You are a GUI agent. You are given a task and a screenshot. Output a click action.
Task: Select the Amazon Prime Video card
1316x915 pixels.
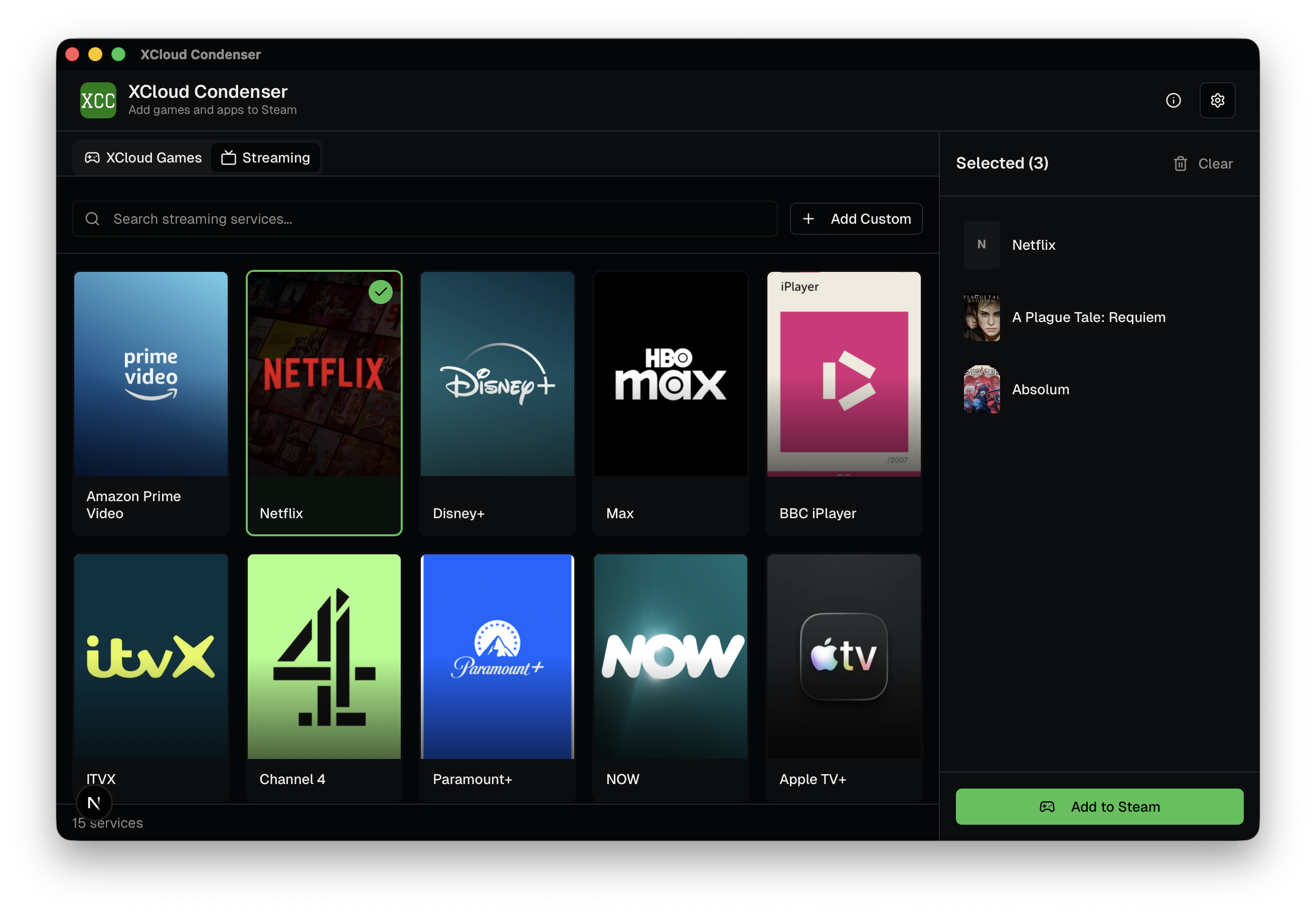[151, 403]
